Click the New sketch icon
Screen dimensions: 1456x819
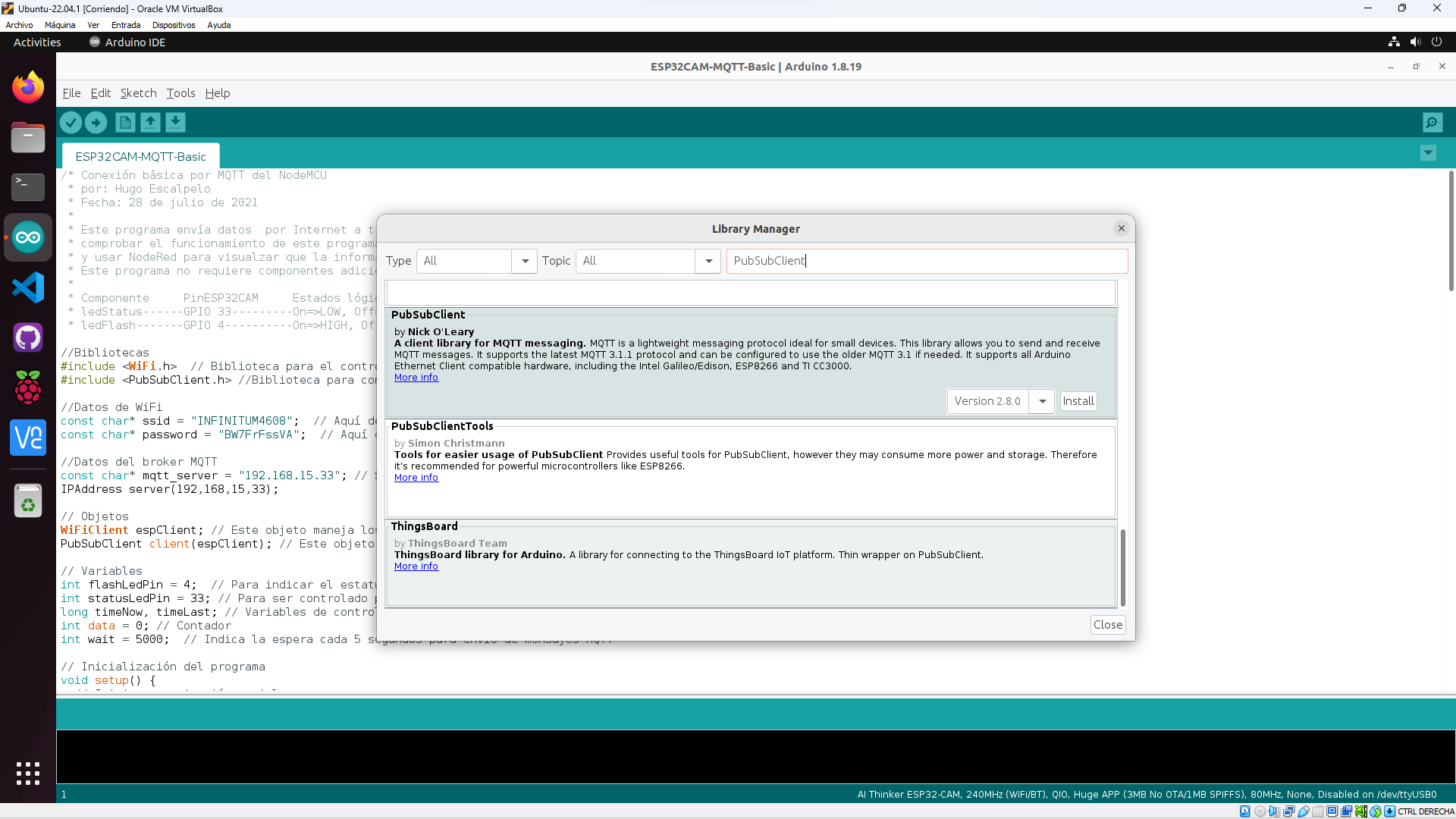(x=125, y=122)
